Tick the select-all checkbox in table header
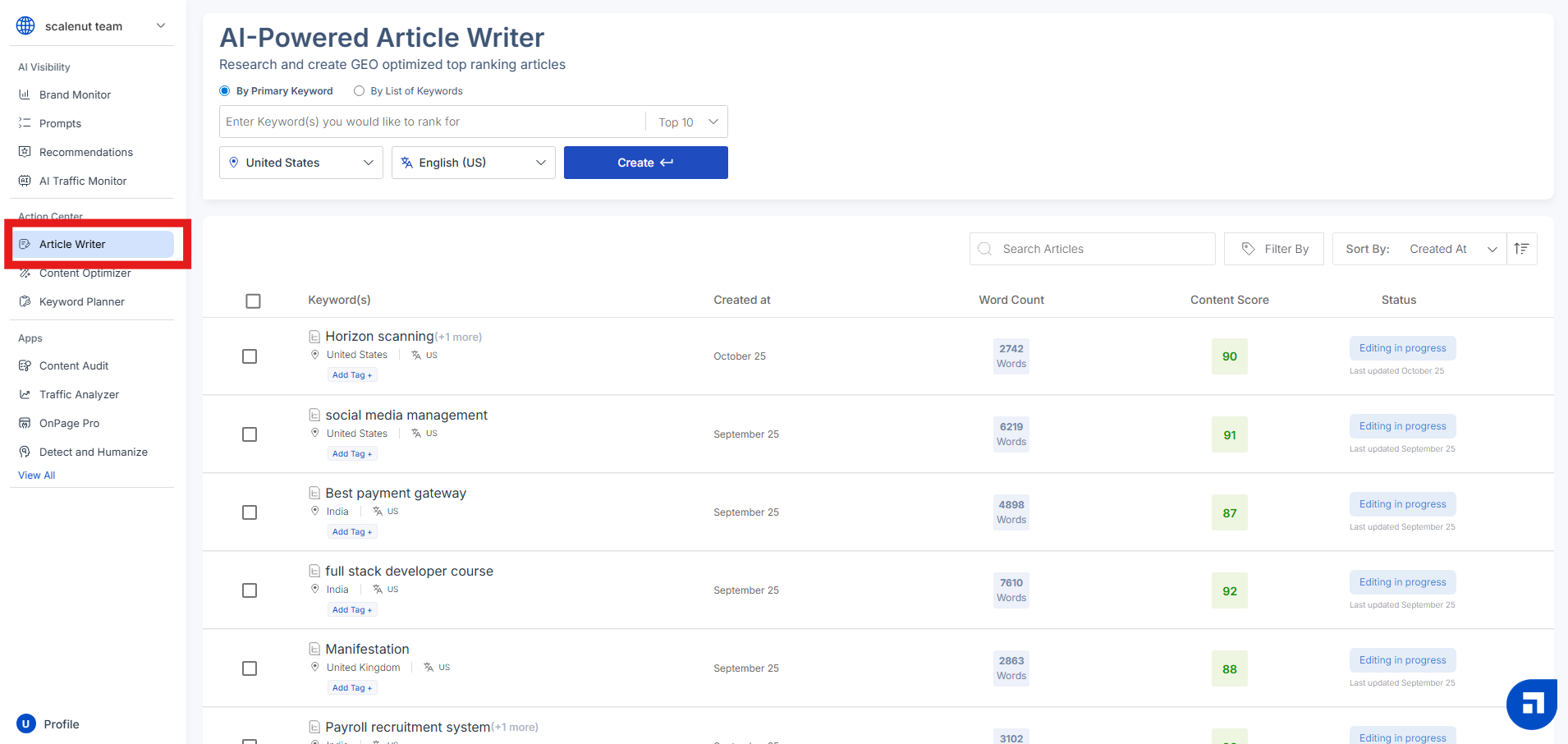Viewport: 1568px width, 744px height. pyautogui.click(x=253, y=301)
